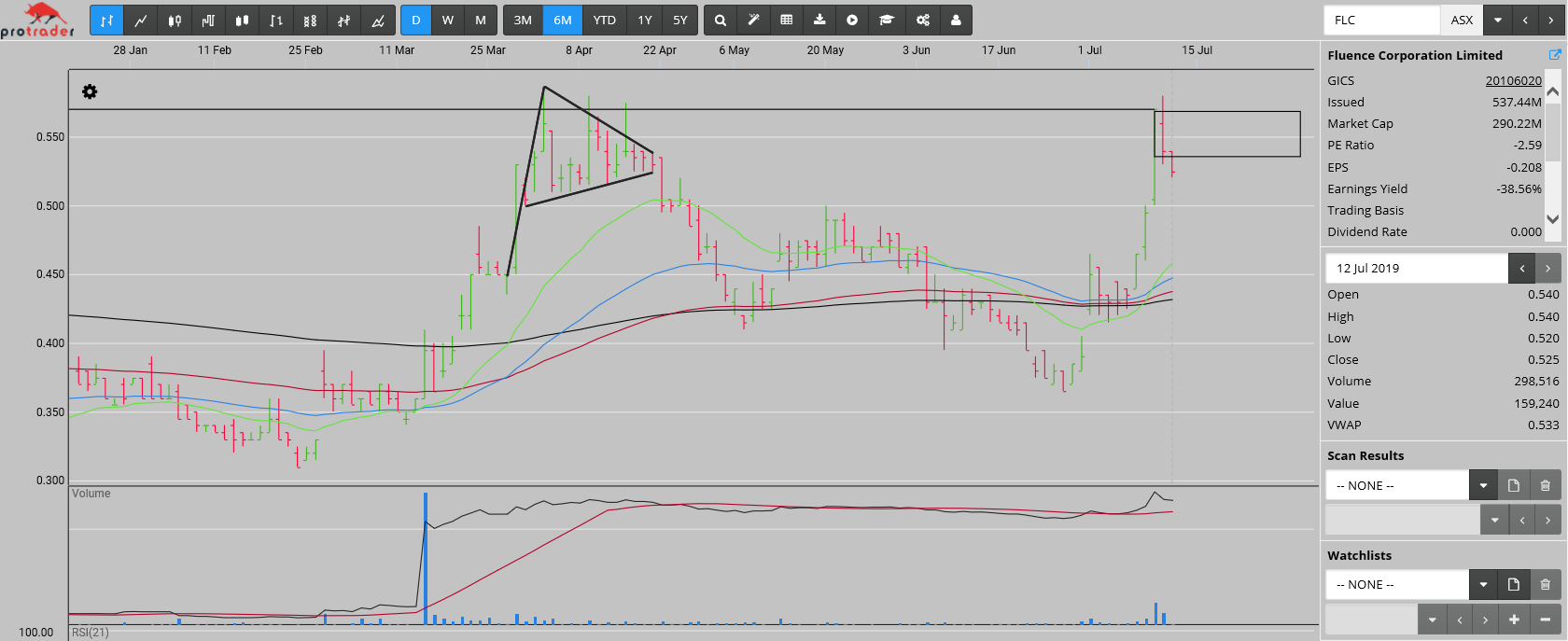Open the search magnifier tool
This screenshot has height=641, width=1568.
coord(721,21)
